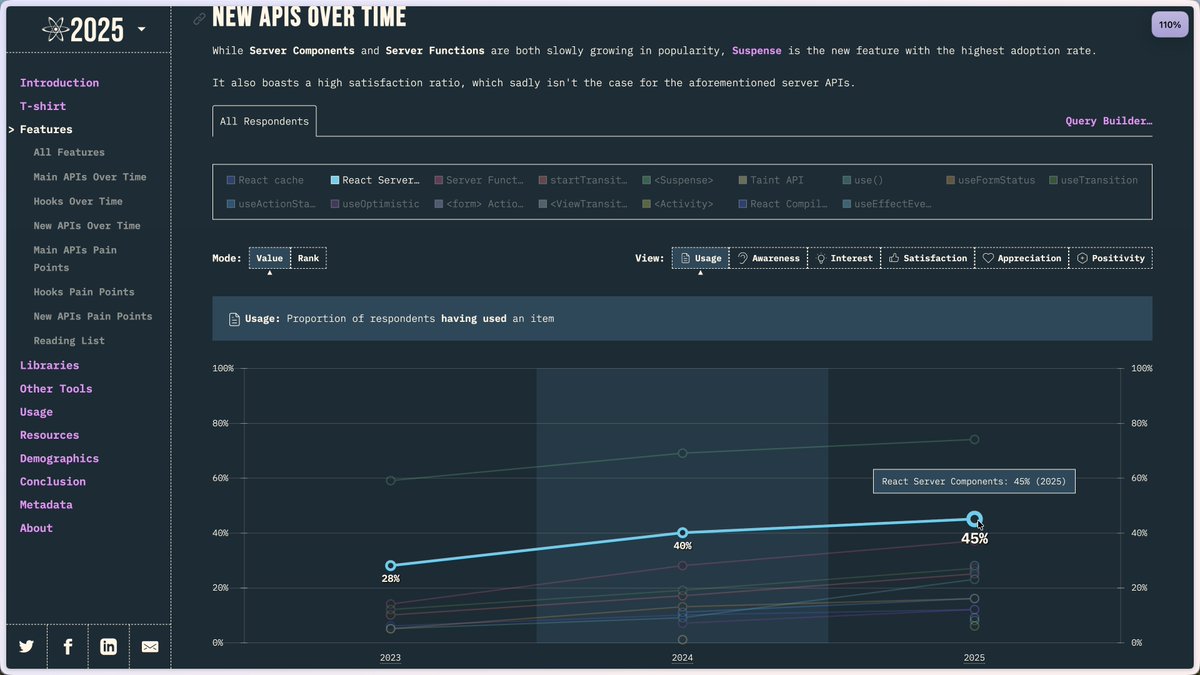Switch view to Appreciation
Image resolution: width=1200 pixels, height=675 pixels.
click(x=1022, y=258)
